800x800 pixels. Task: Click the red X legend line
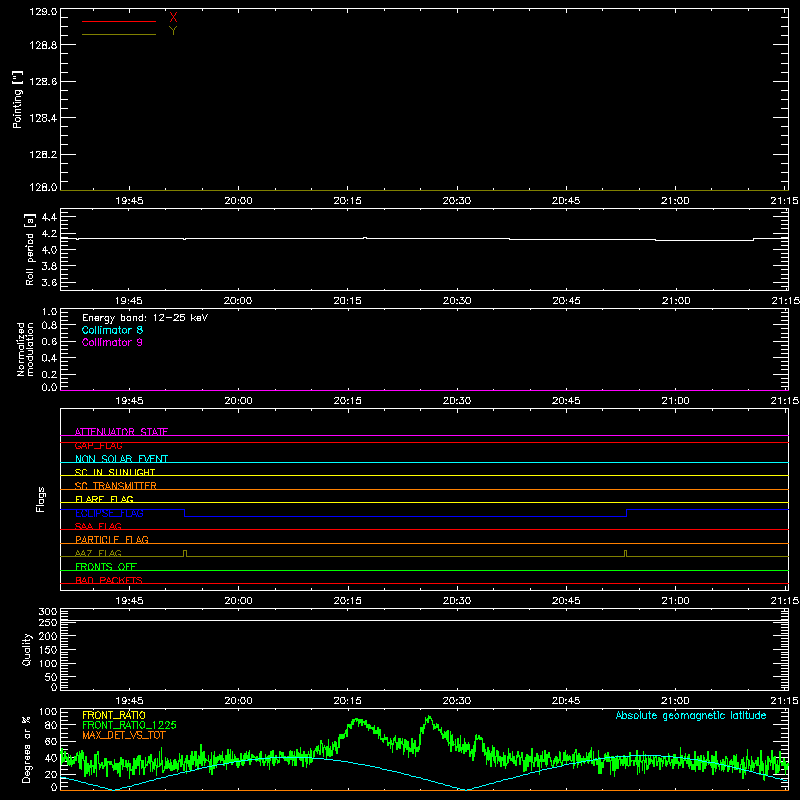tap(119, 21)
